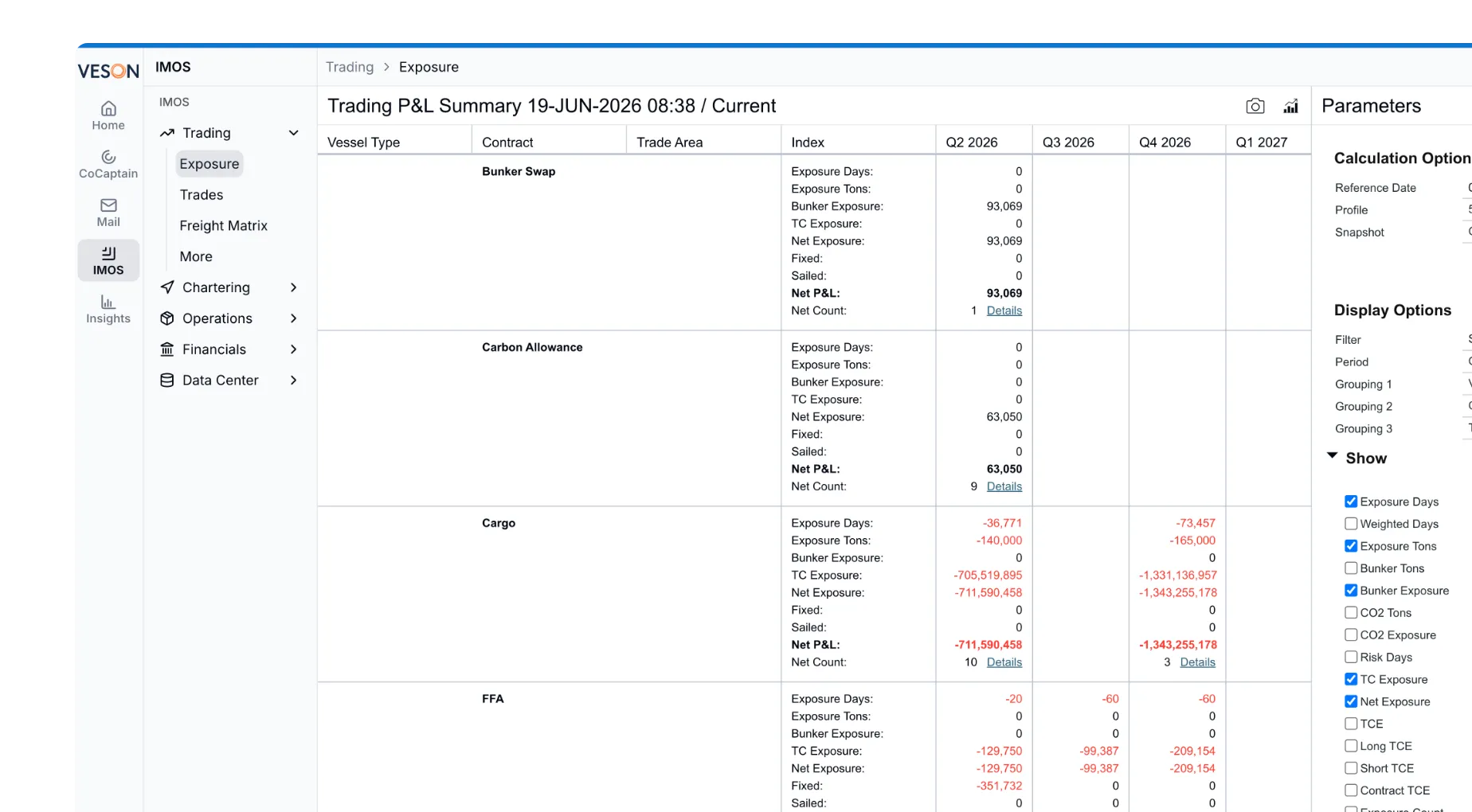This screenshot has height=812, width=1472.
Task: Uncheck the Net Exposure checkbox
Action: [1351, 702]
